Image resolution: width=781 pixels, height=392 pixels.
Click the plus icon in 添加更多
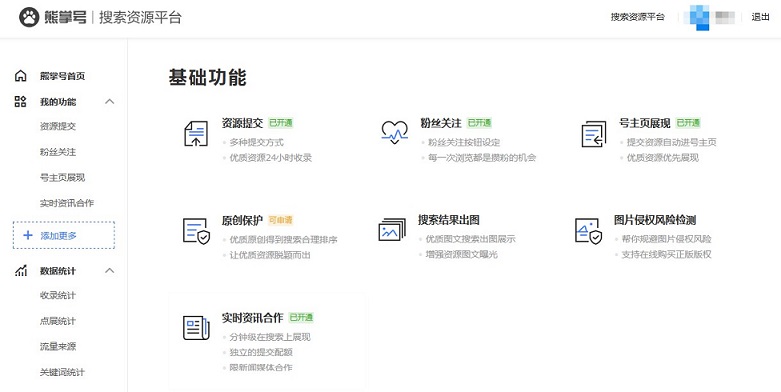click(x=28, y=235)
